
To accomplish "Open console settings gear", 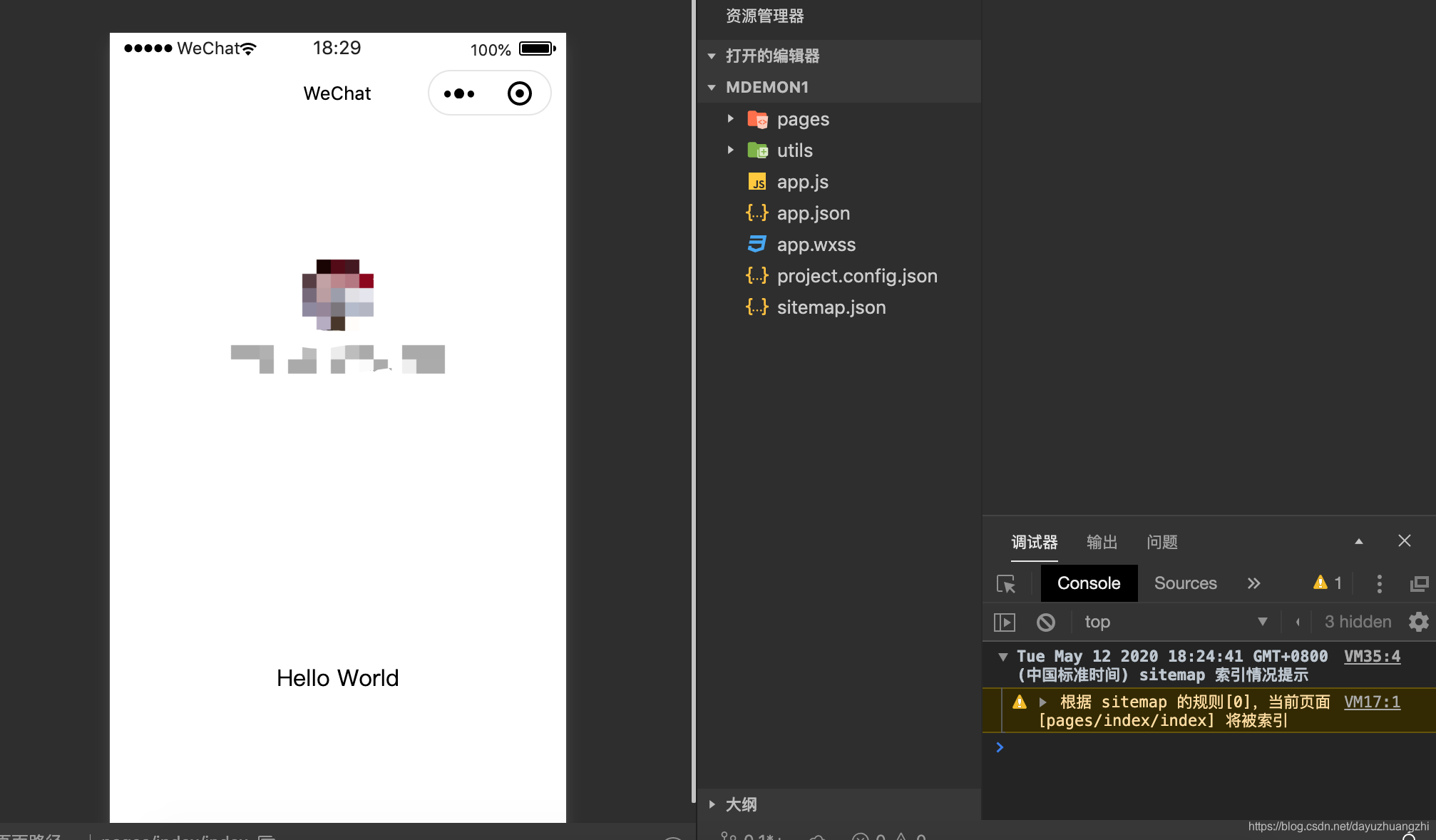I will pyautogui.click(x=1418, y=622).
